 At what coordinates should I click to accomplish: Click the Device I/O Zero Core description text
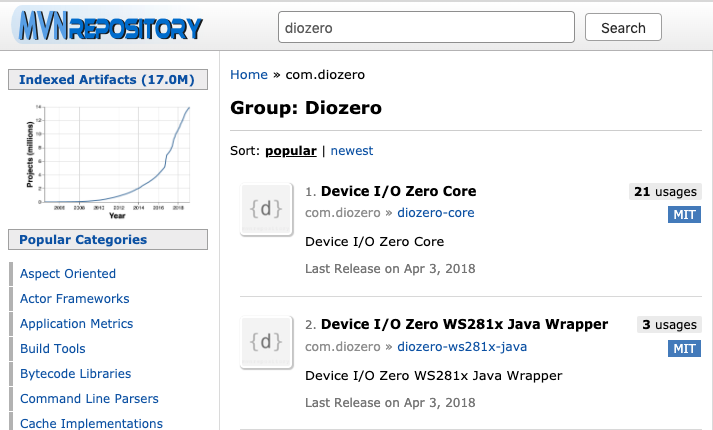[375, 241]
